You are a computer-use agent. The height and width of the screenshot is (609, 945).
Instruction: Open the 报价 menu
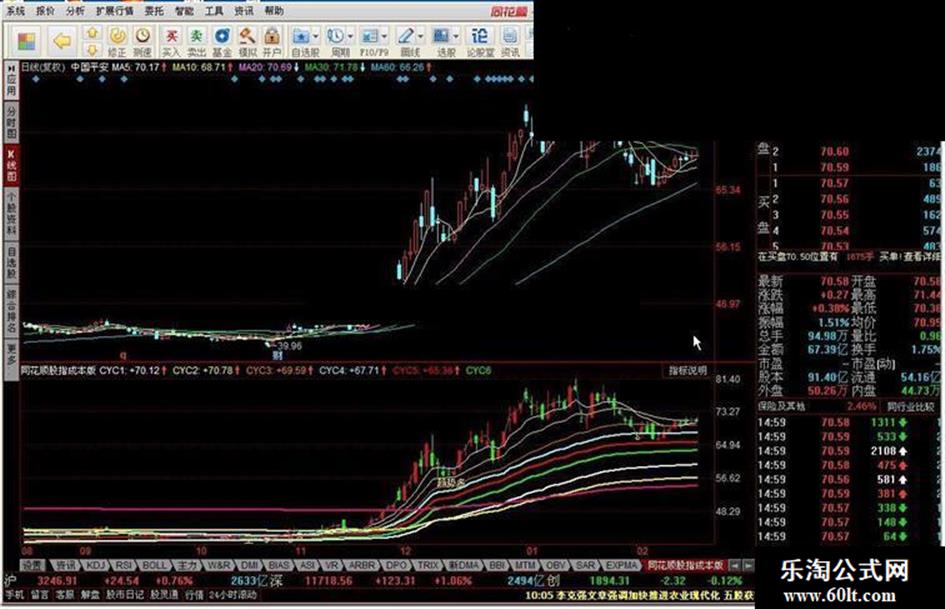pyautogui.click(x=45, y=11)
